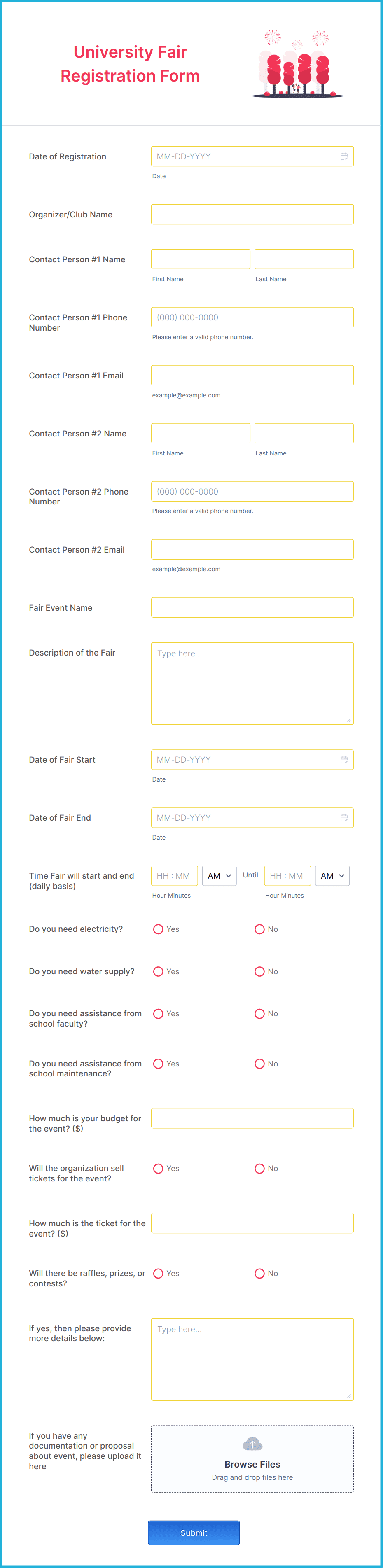Screen dimensions: 383x1568
Task: Select No for water supply
Action: coord(259,971)
